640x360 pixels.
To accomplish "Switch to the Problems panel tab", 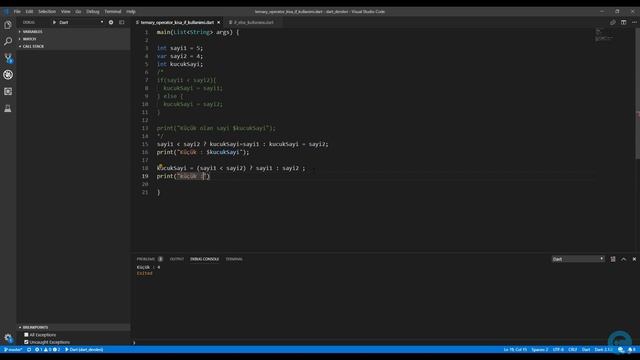I will point(149,259).
